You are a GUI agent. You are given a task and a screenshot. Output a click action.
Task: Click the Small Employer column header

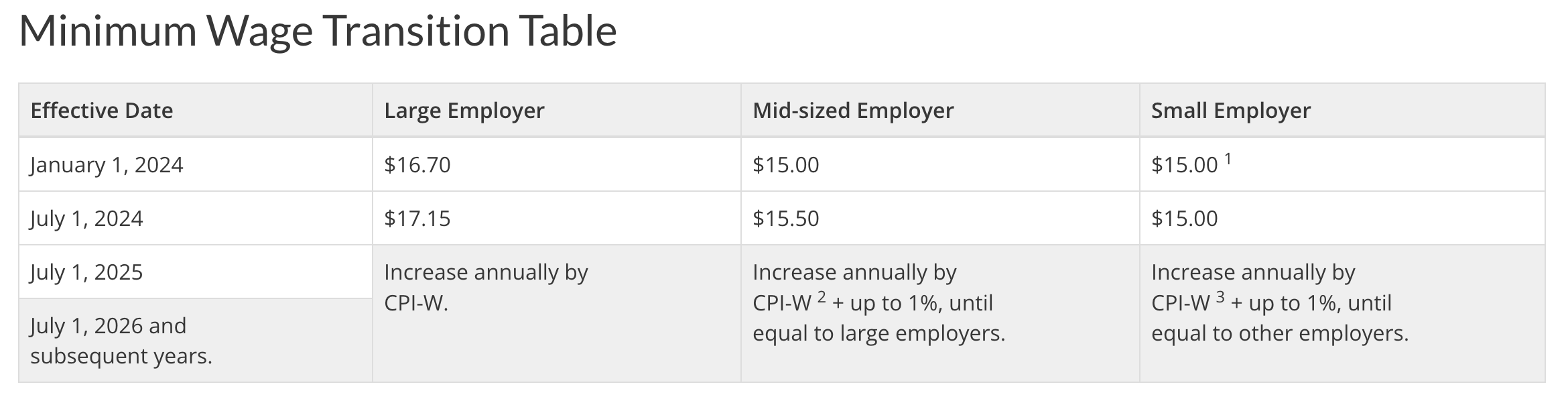point(1230,111)
